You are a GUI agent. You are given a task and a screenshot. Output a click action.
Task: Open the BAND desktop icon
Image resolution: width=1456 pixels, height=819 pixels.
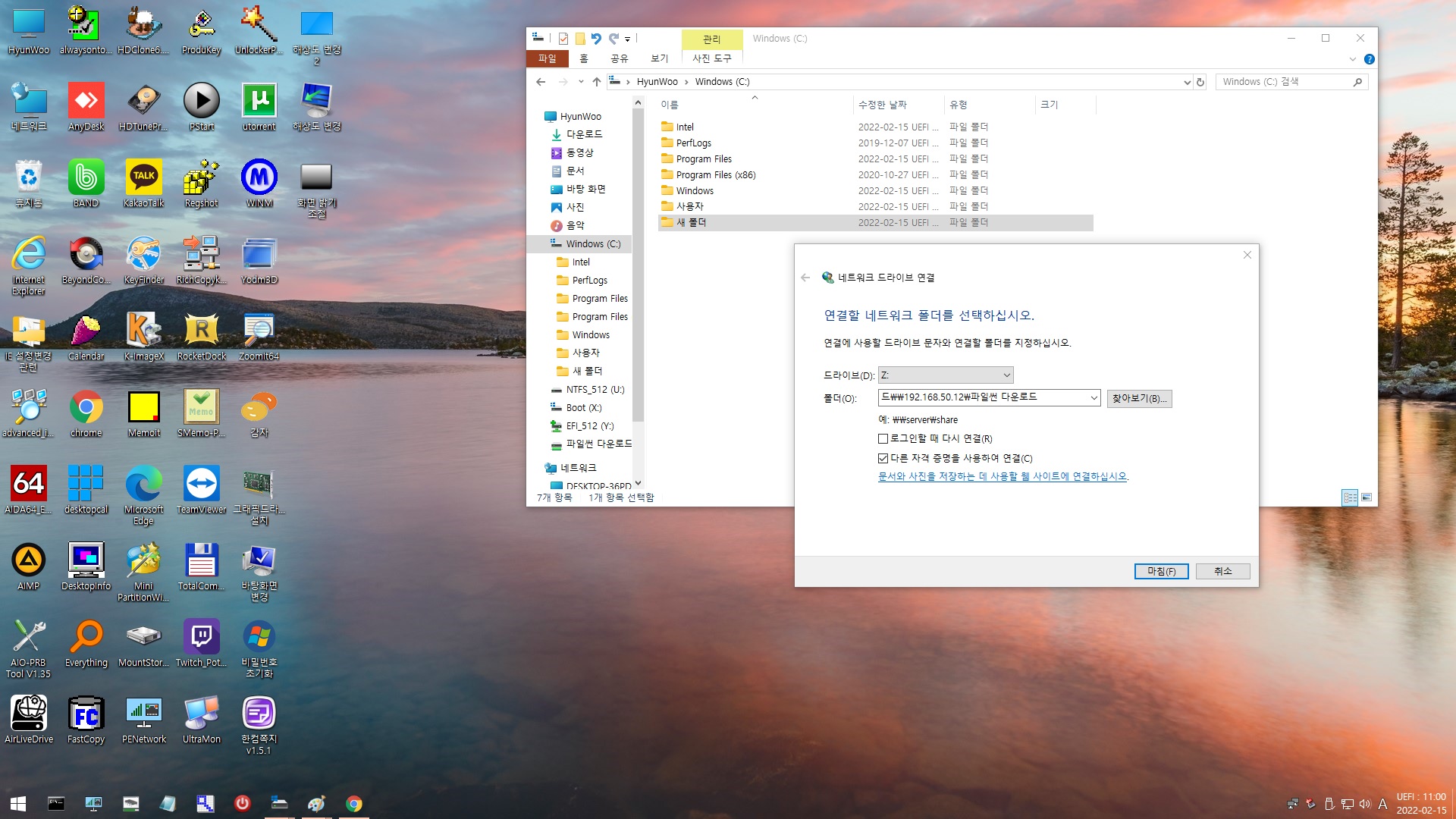coord(86,184)
